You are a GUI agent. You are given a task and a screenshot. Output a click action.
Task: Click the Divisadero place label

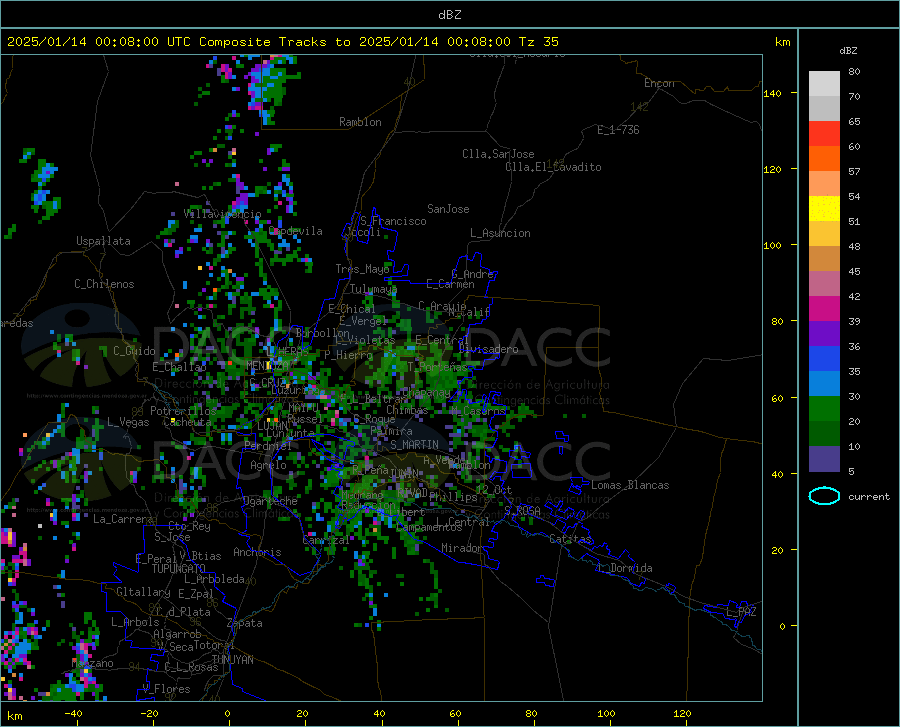(488, 349)
